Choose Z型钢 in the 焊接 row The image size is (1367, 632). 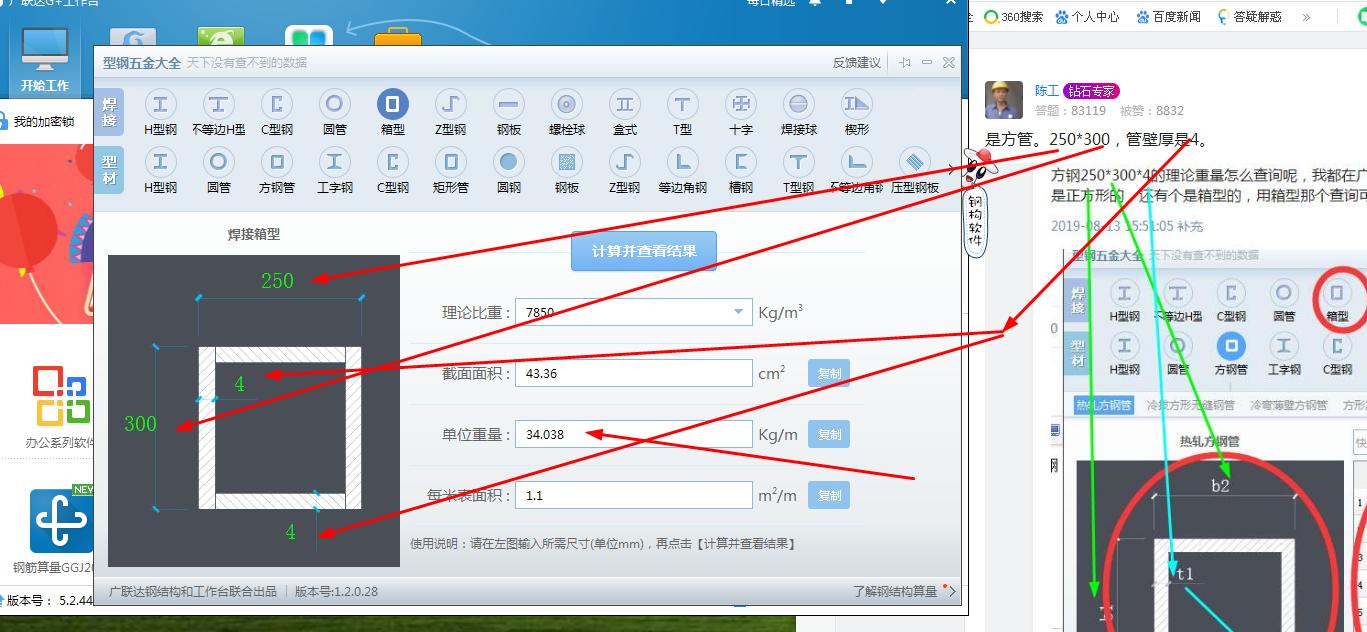pos(450,104)
